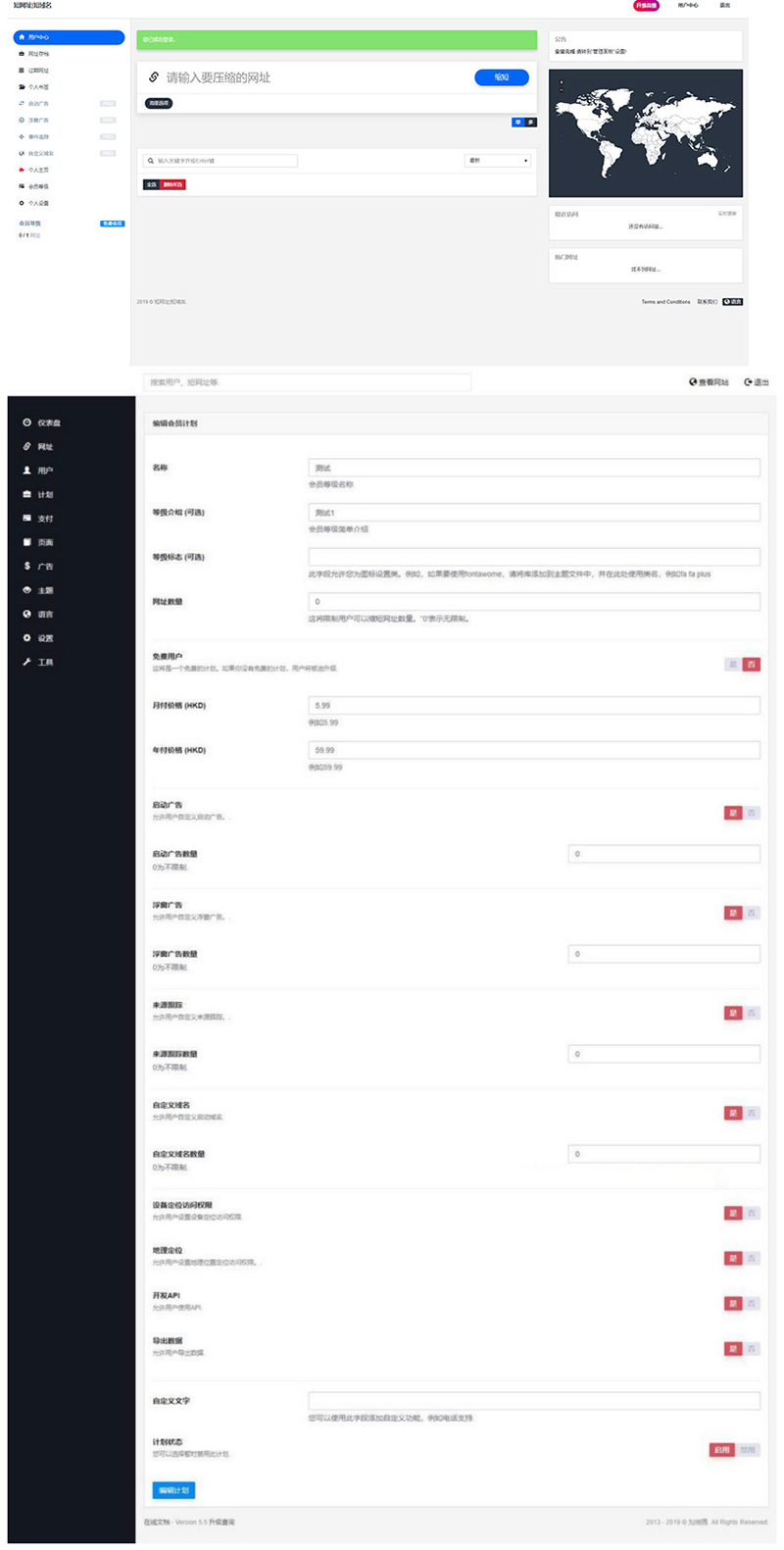The image size is (784, 1550).
Task: Open the 语言 selector in the footer
Action: click(x=733, y=302)
